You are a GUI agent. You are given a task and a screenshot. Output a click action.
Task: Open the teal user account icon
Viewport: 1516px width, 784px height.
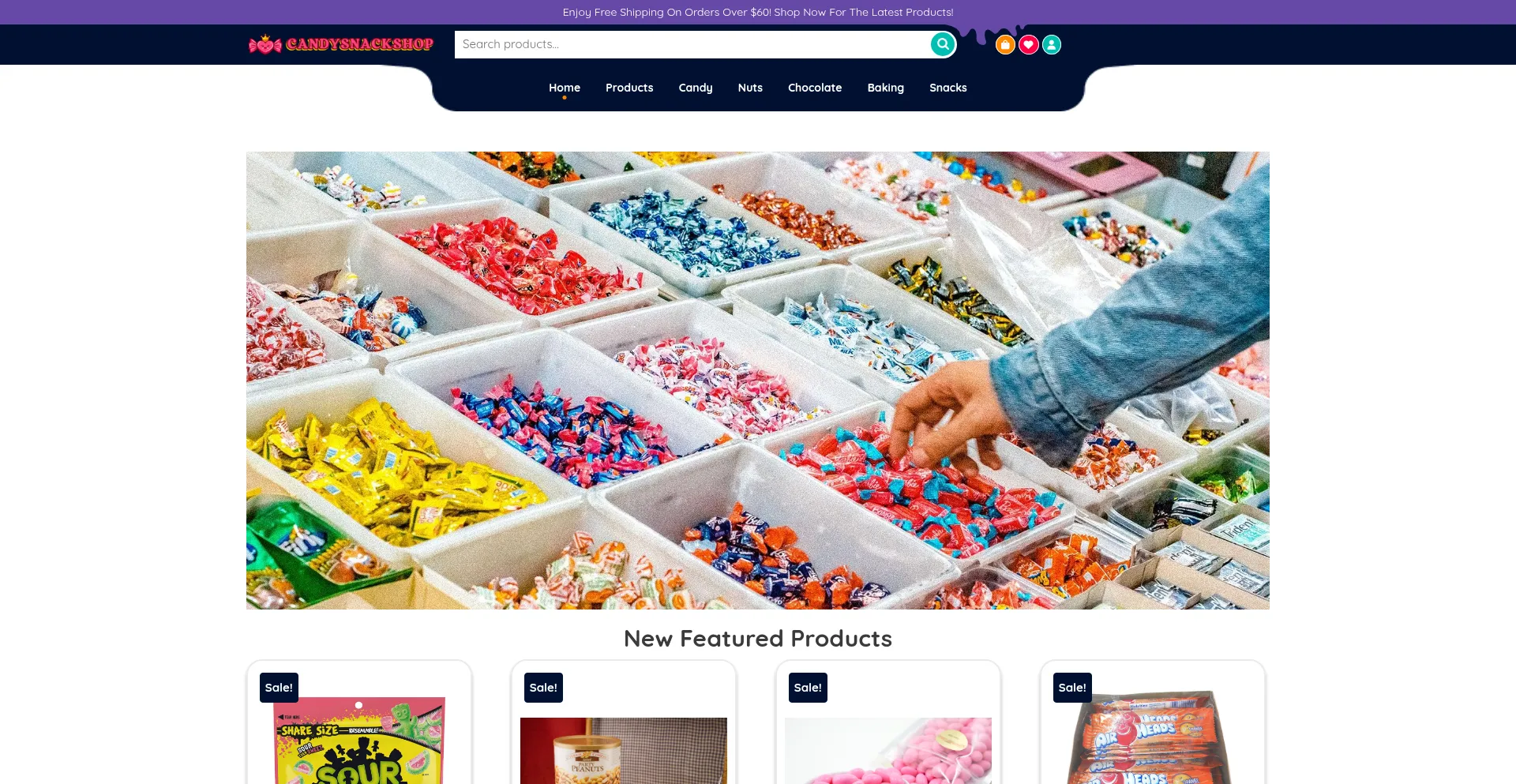point(1052,45)
